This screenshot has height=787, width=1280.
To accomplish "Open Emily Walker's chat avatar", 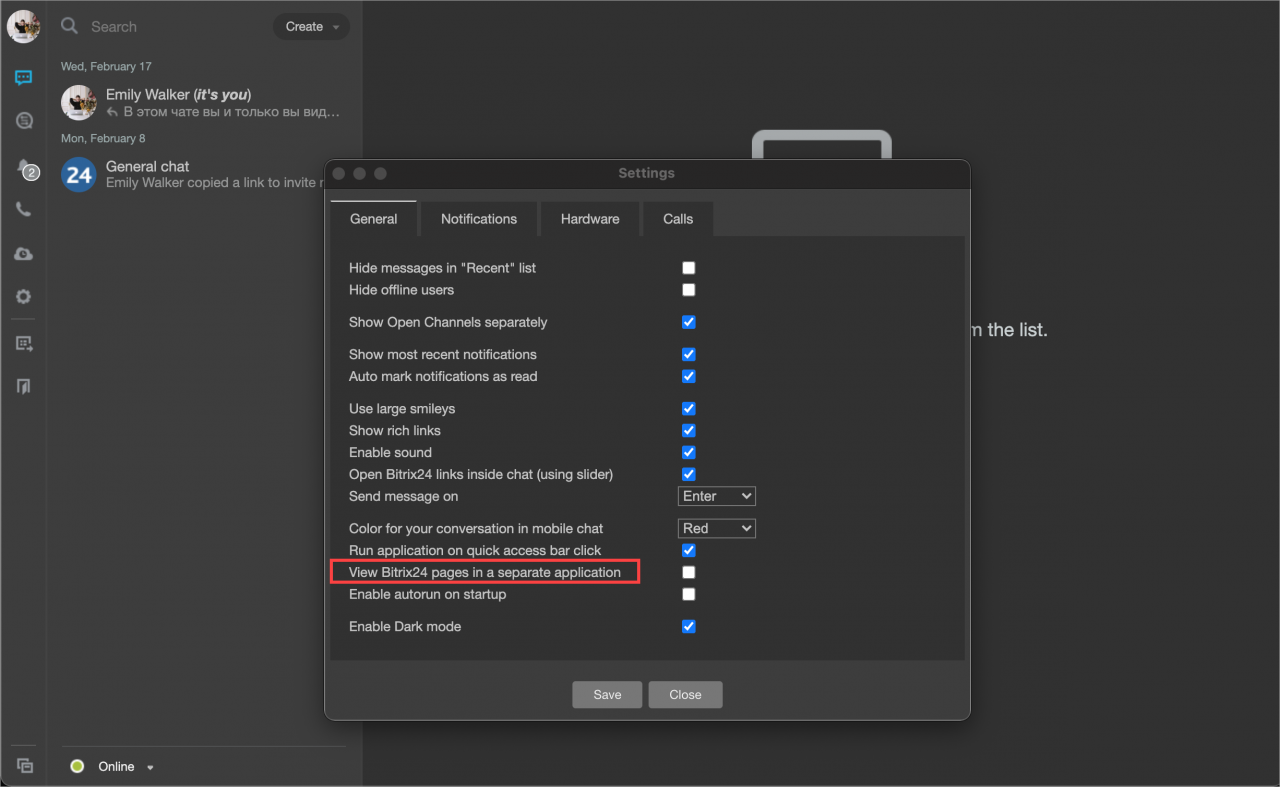I will coord(79,102).
